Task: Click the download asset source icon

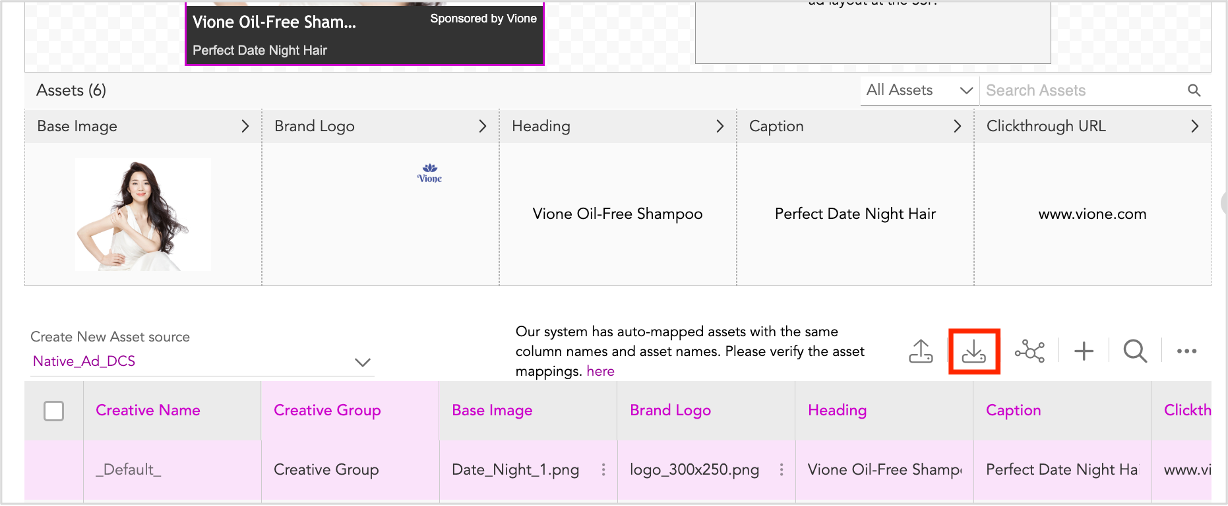Action: [974, 351]
